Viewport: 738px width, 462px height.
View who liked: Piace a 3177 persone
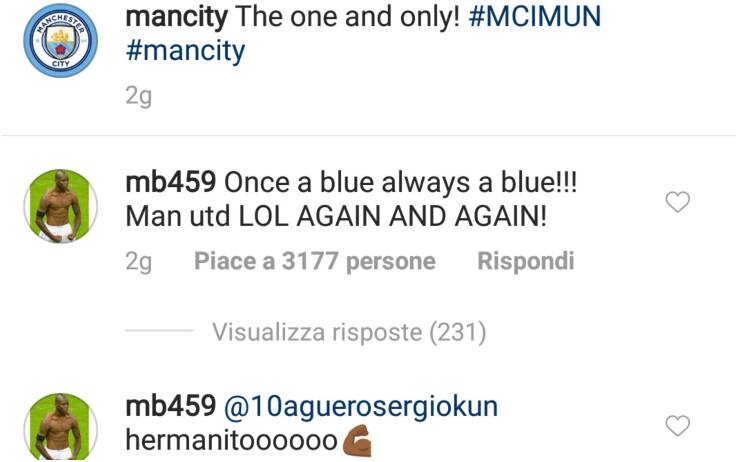pyautogui.click(x=315, y=261)
